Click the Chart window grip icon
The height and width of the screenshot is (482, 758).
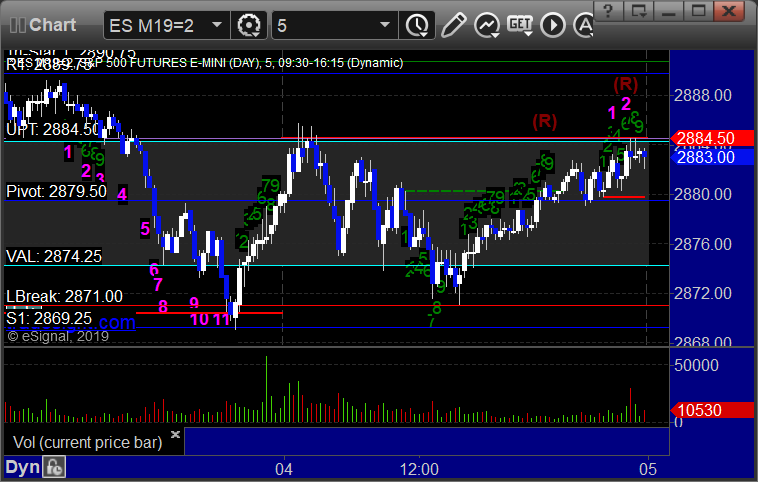click(x=17, y=25)
